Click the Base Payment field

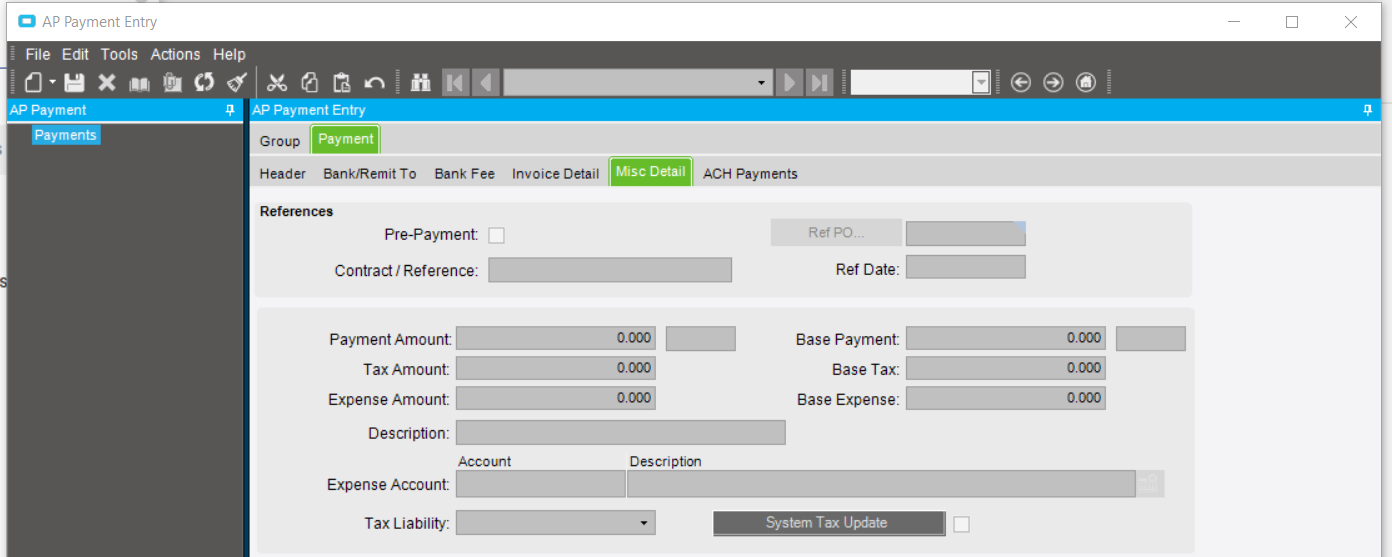click(1006, 338)
